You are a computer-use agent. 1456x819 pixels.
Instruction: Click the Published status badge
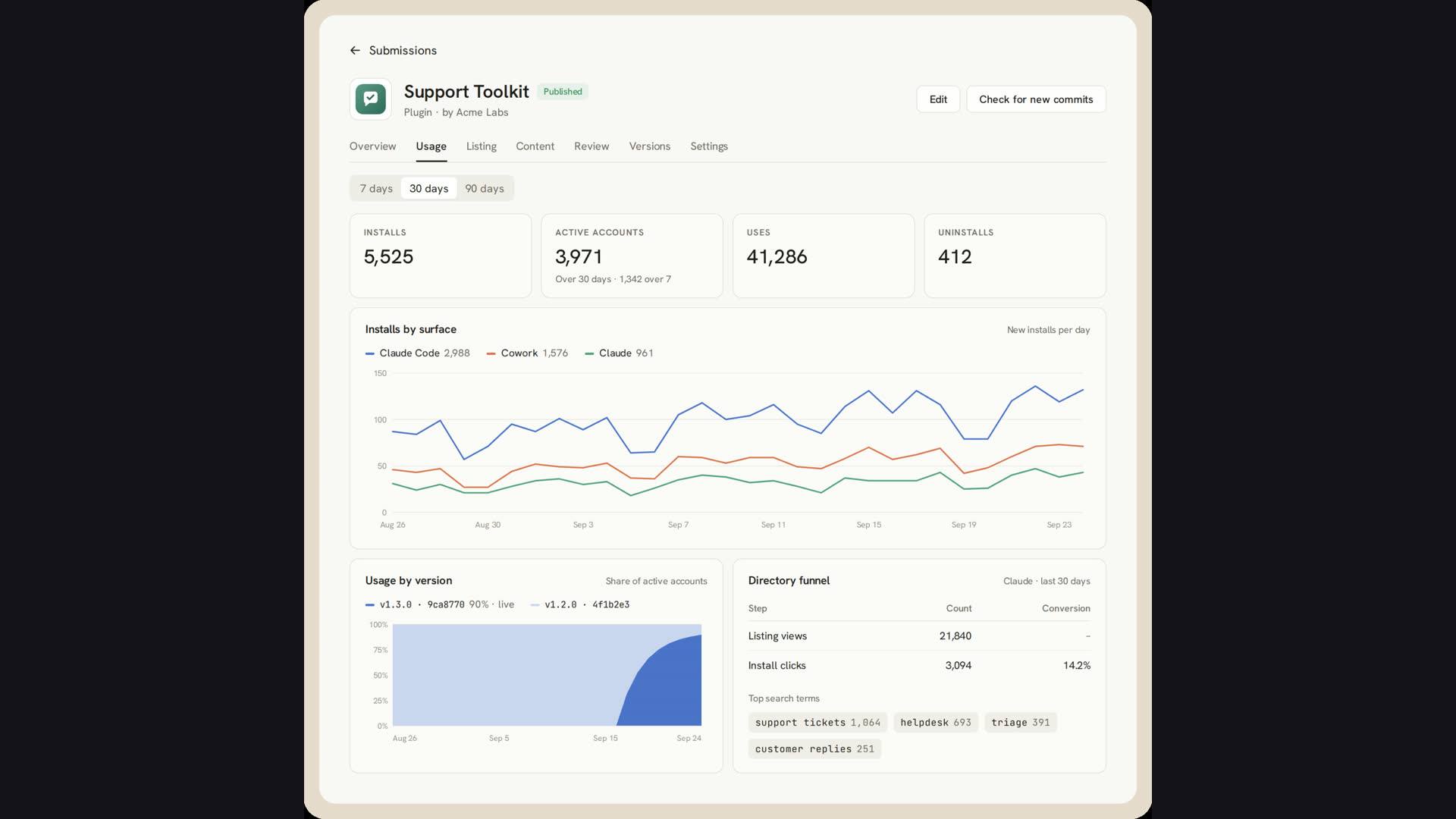[x=563, y=92]
